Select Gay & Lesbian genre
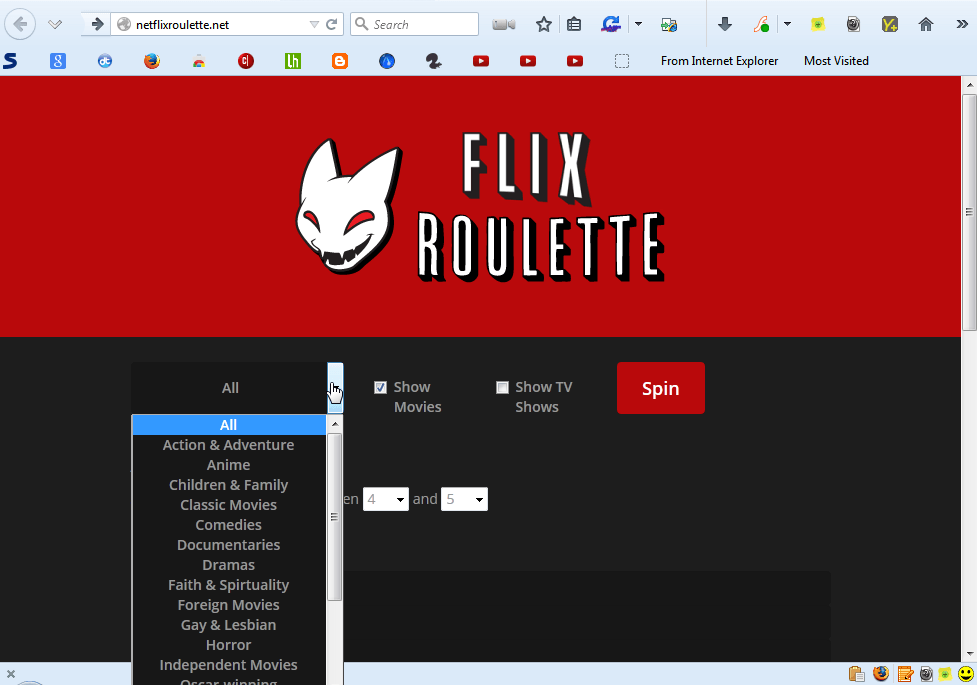The height and width of the screenshot is (685, 977). pyautogui.click(x=229, y=625)
